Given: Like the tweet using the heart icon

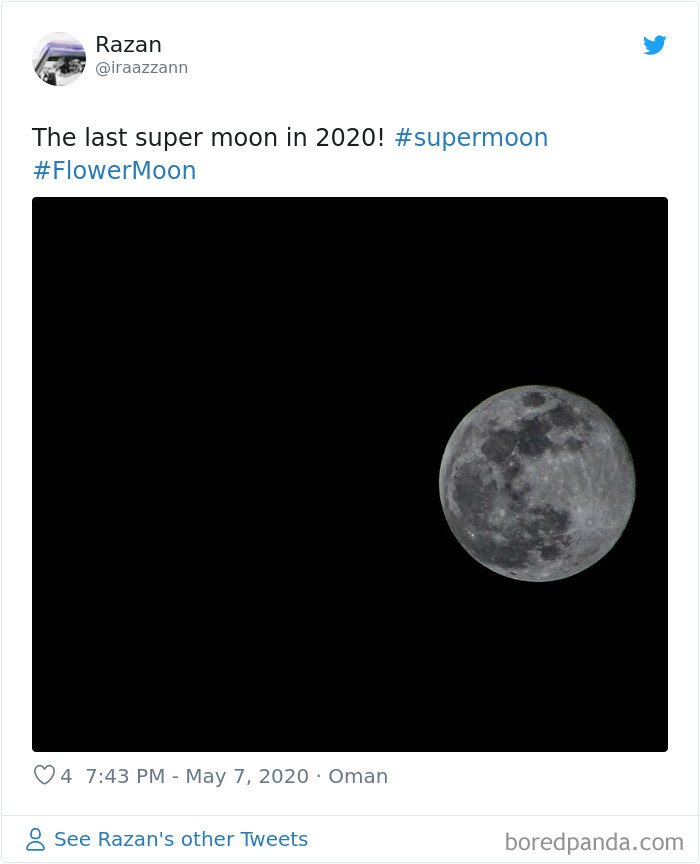Looking at the screenshot, I should 44,774.
